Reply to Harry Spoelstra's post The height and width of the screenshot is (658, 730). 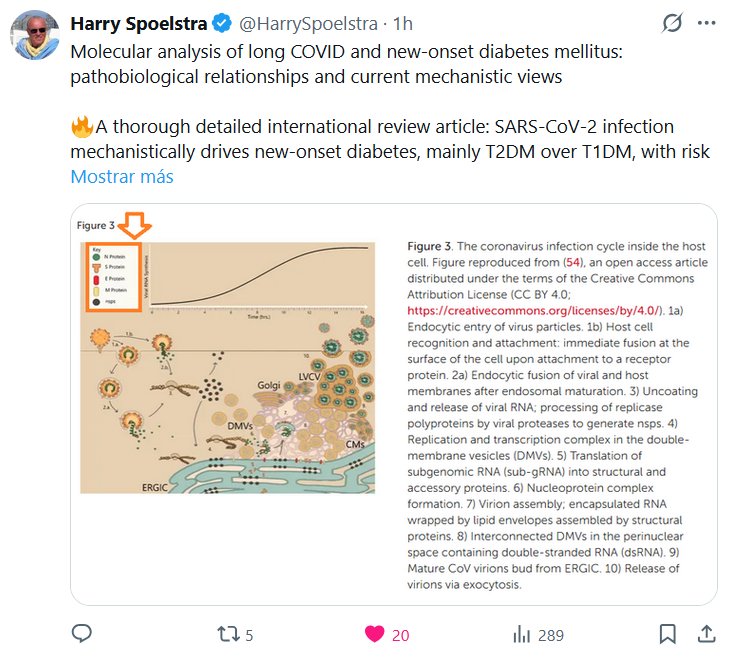click(x=83, y=633)
